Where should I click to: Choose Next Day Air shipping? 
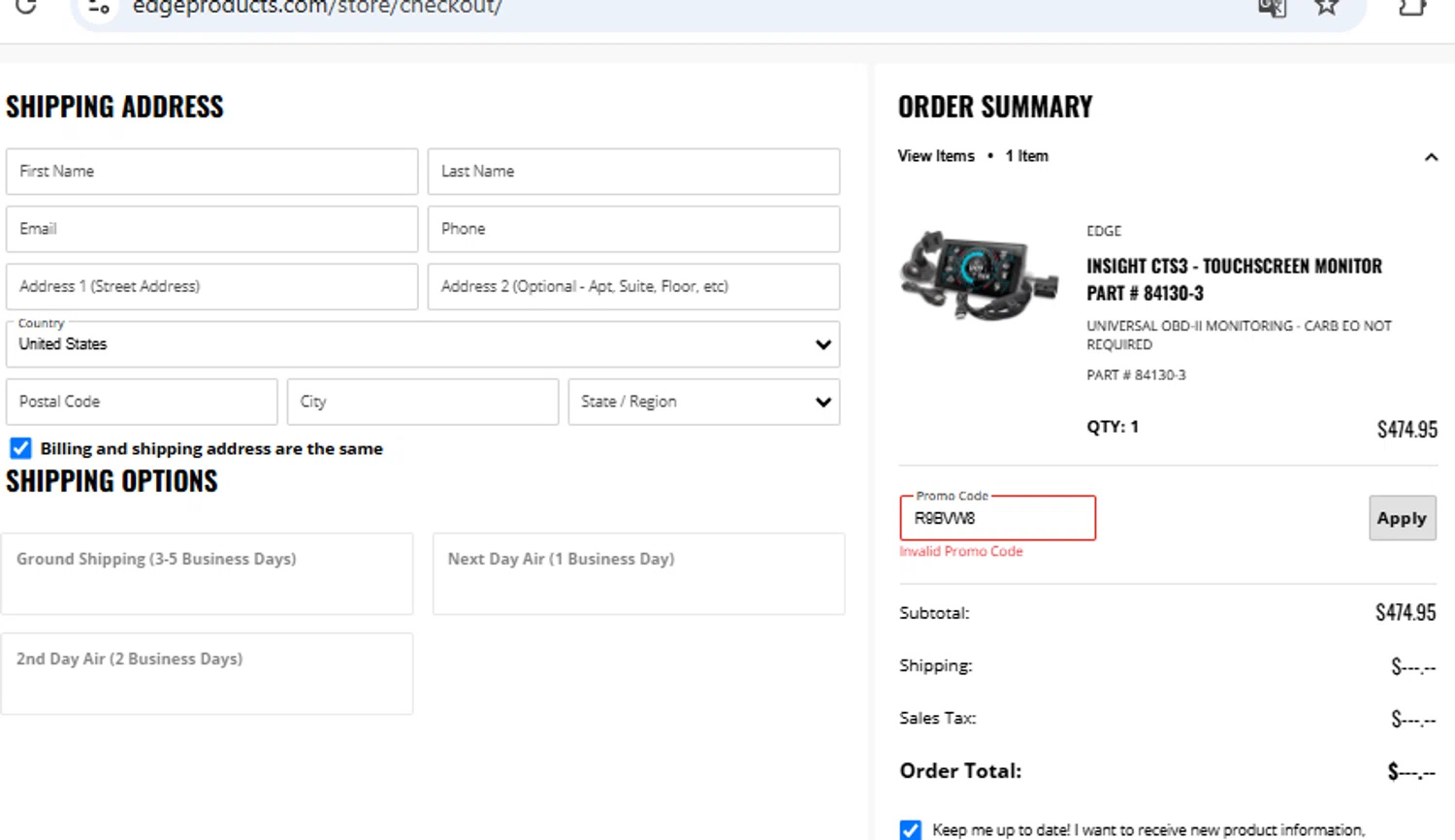tap(638, 573)
